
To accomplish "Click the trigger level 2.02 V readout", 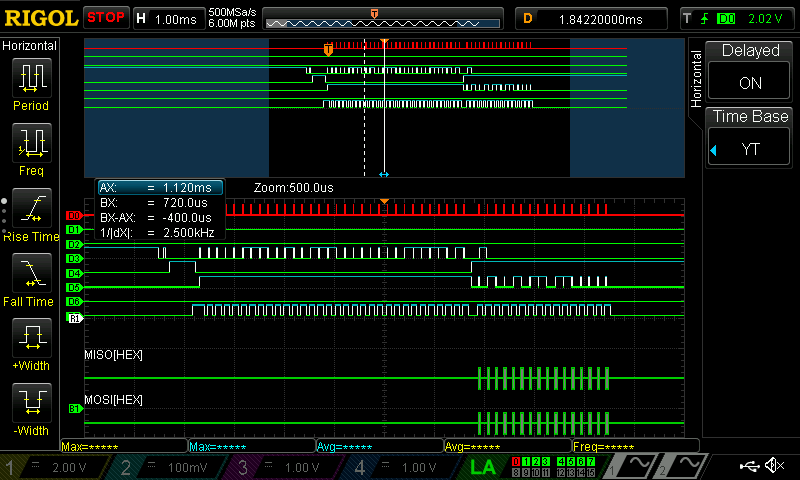I will tap(765, 19).
